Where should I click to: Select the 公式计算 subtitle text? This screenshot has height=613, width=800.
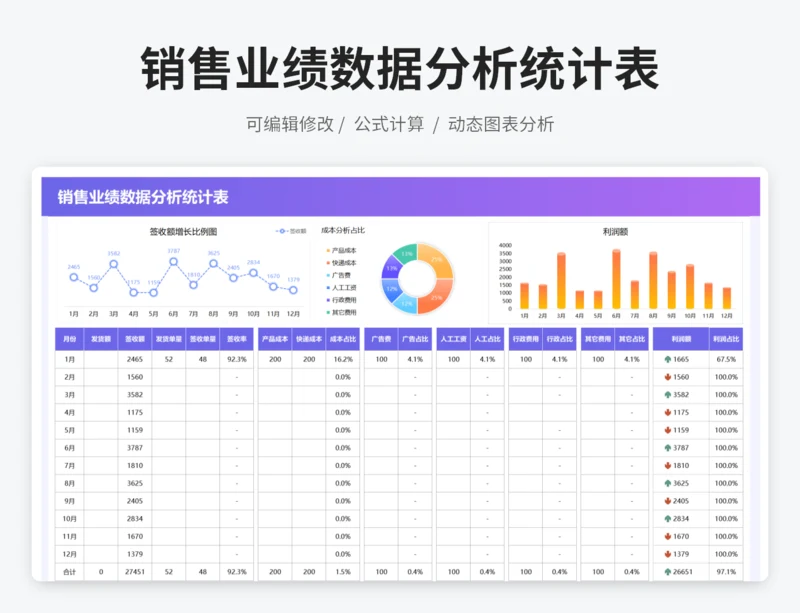click(x=389, y=124)
